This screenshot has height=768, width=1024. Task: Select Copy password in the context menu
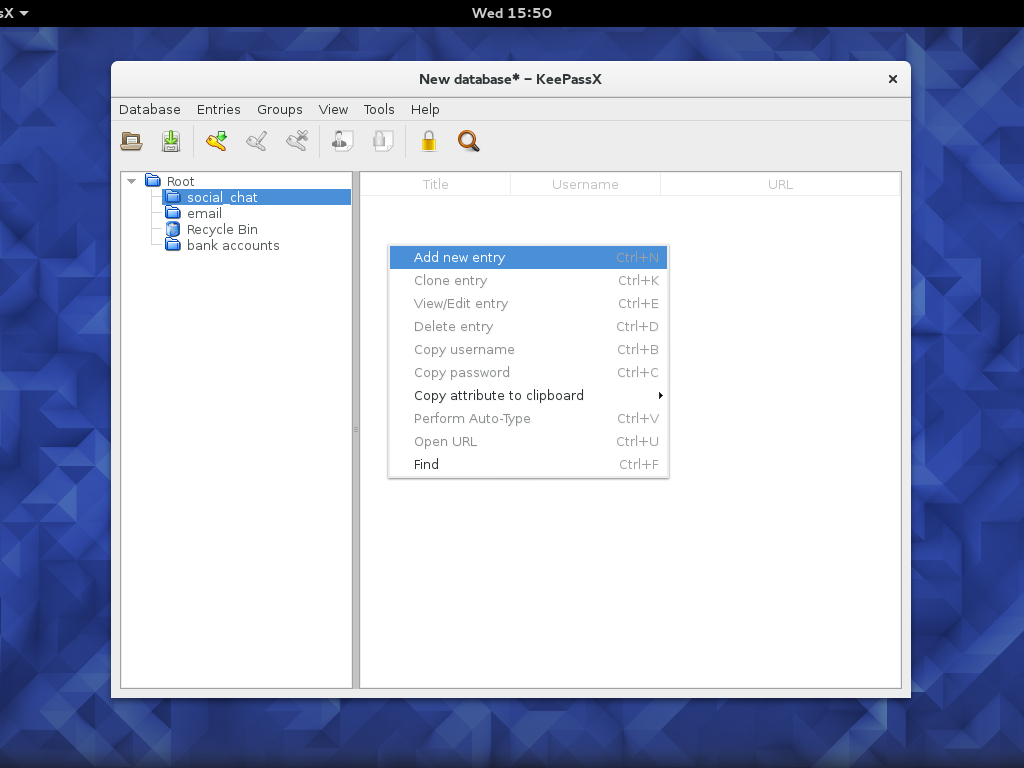(528, 372)
